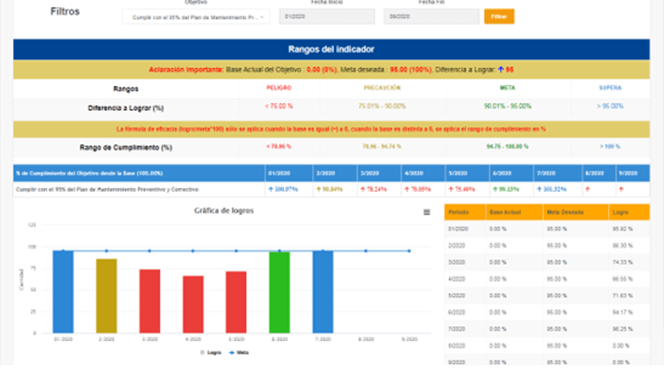The height and width of the screenshot is (375, 664).
Task: Click the Fecha Fin date field
Action: [x=431, y=17]
